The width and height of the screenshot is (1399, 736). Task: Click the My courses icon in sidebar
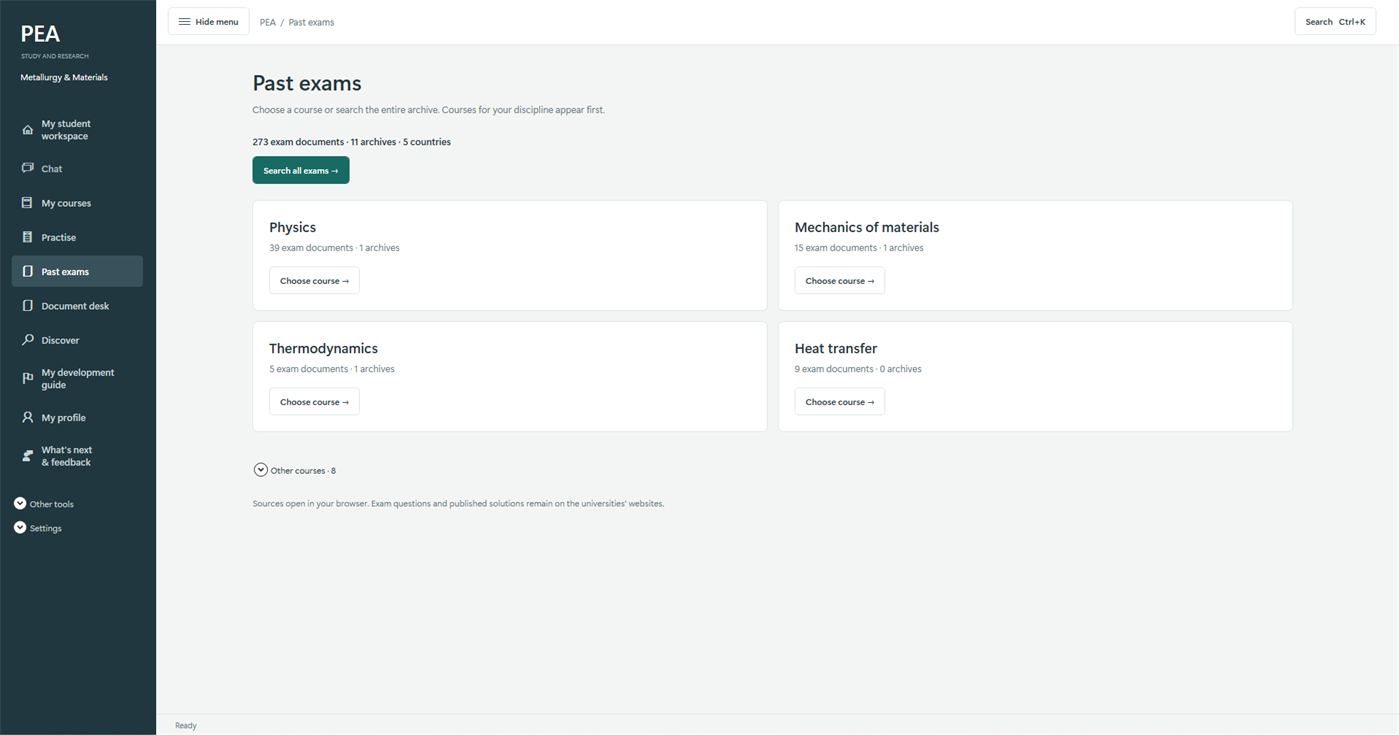pyautogui.click(x=27, y=203)
